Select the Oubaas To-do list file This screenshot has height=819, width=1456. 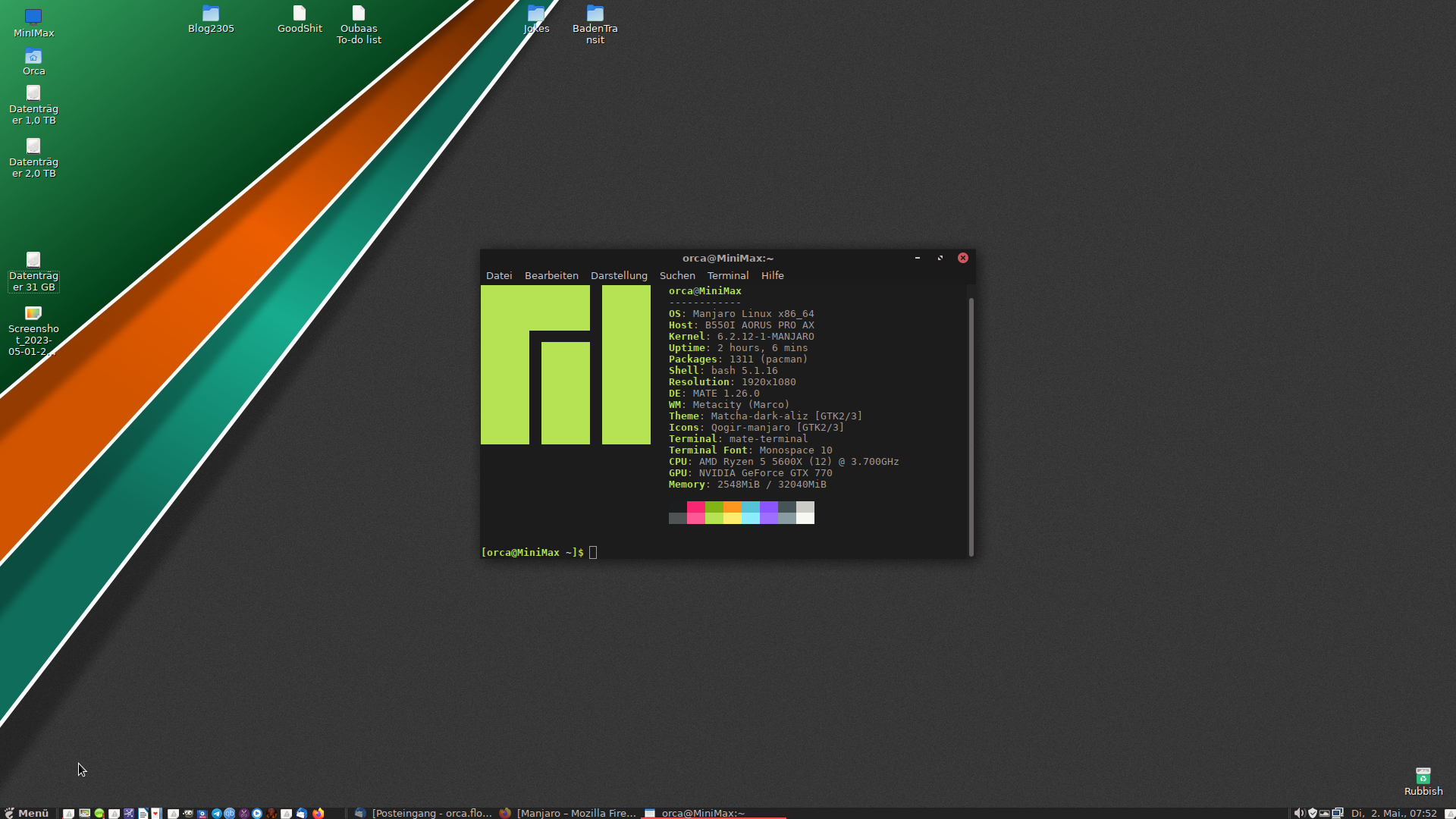click(x=359, y=24)
